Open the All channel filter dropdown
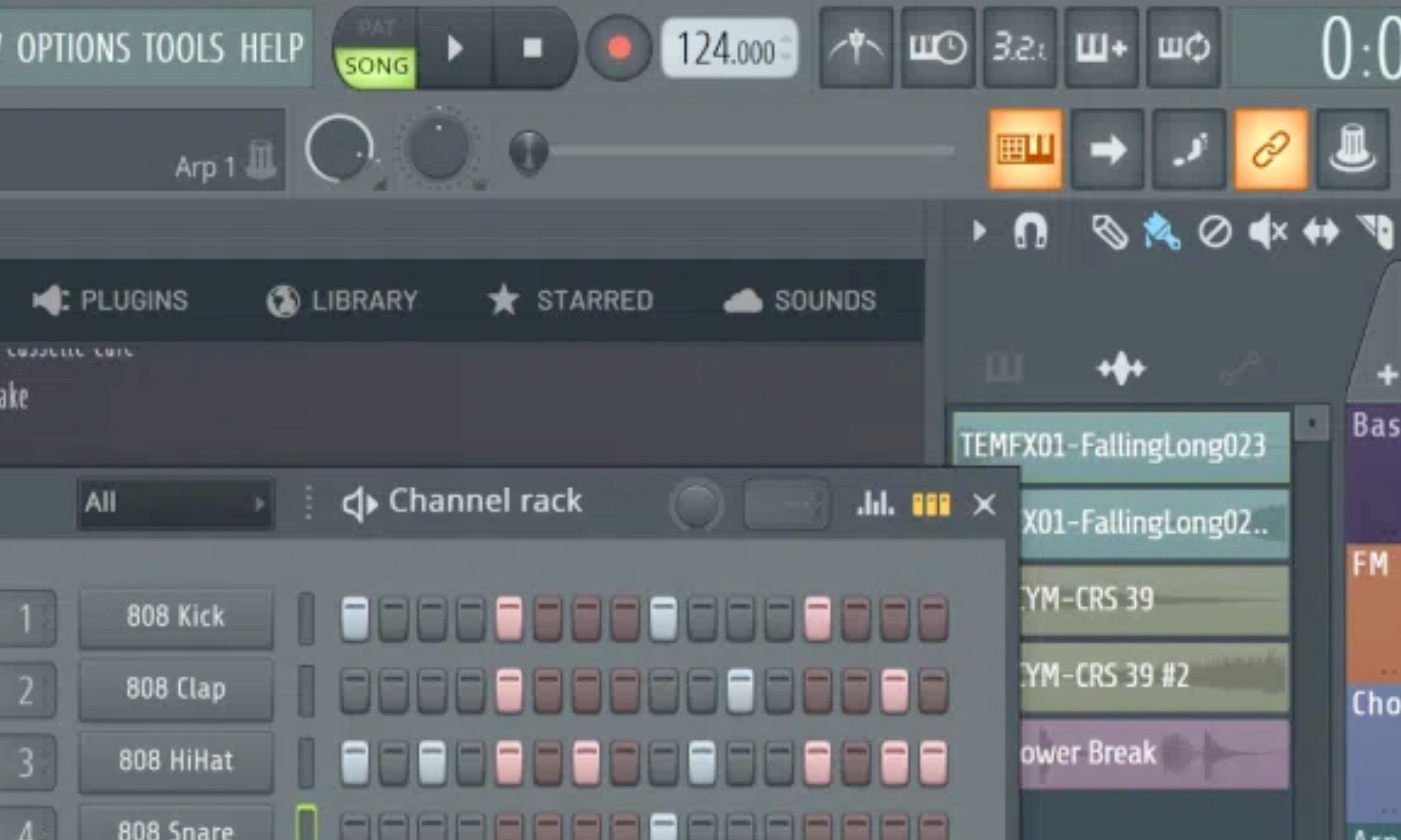 click(x=175, y=503)
